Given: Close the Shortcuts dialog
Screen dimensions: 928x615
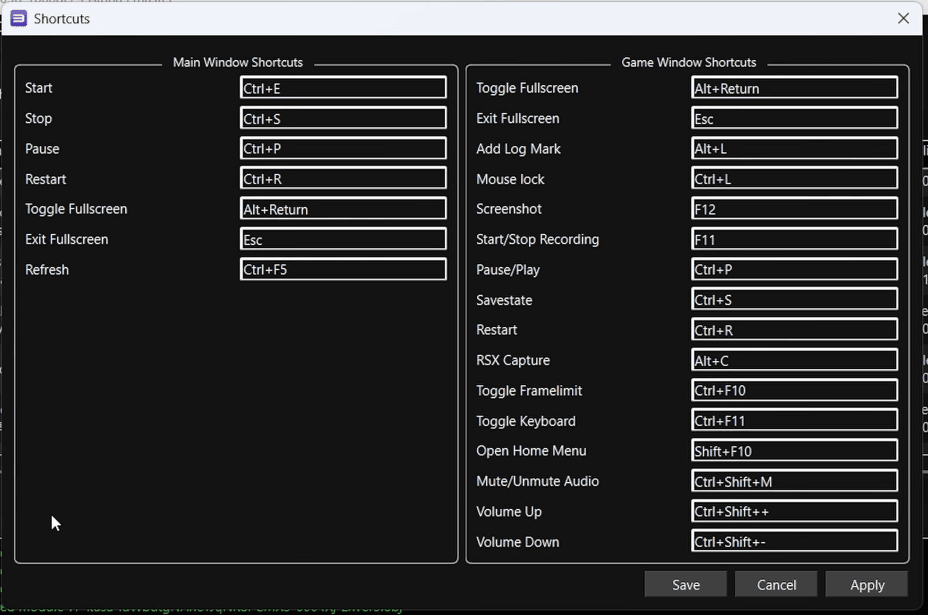Looking at the screenshot, I should click(x=903, y=18).
